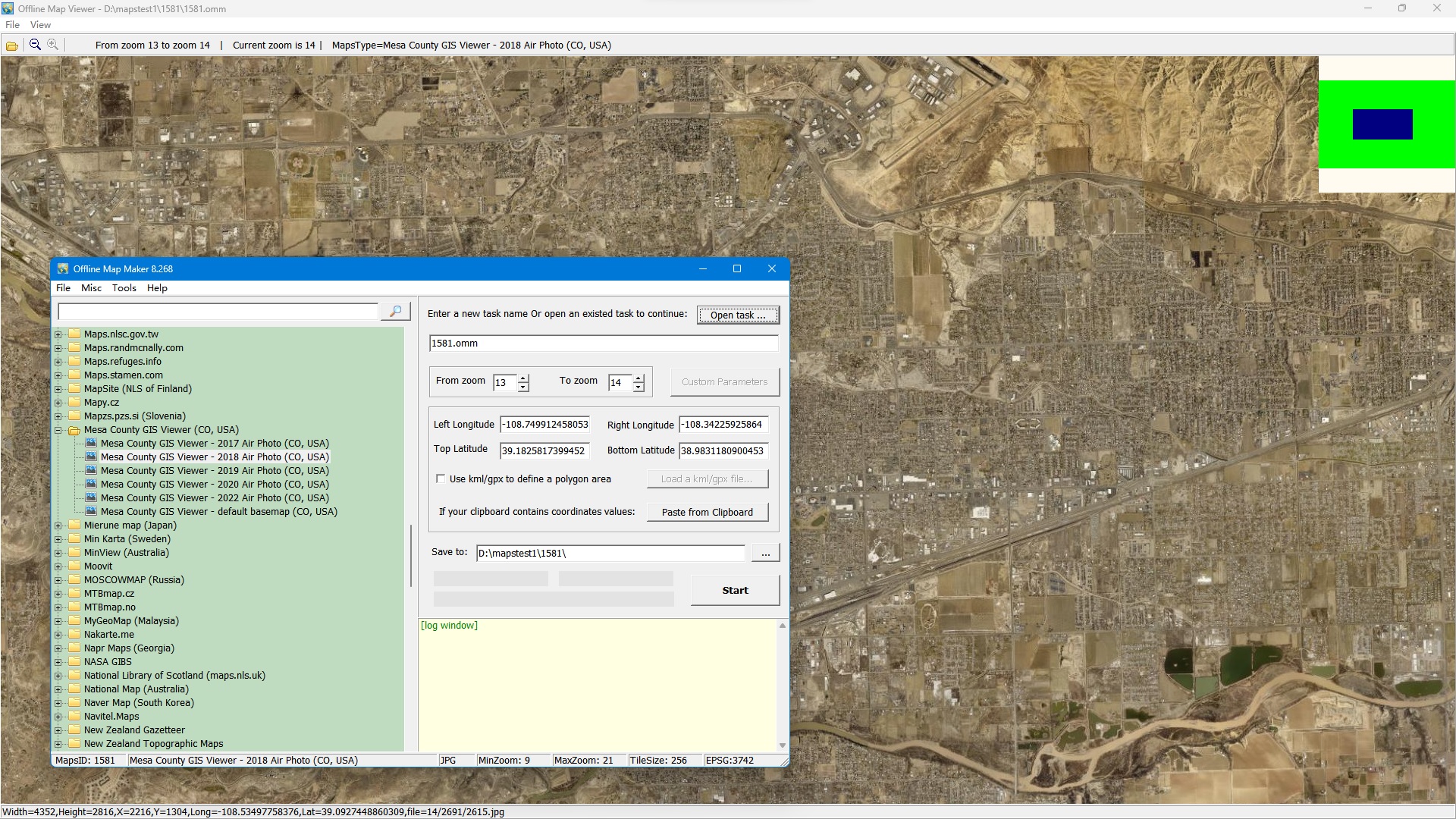1456x819 pixels.
Task: Open the Tools menu
Action: coord(124,287)
